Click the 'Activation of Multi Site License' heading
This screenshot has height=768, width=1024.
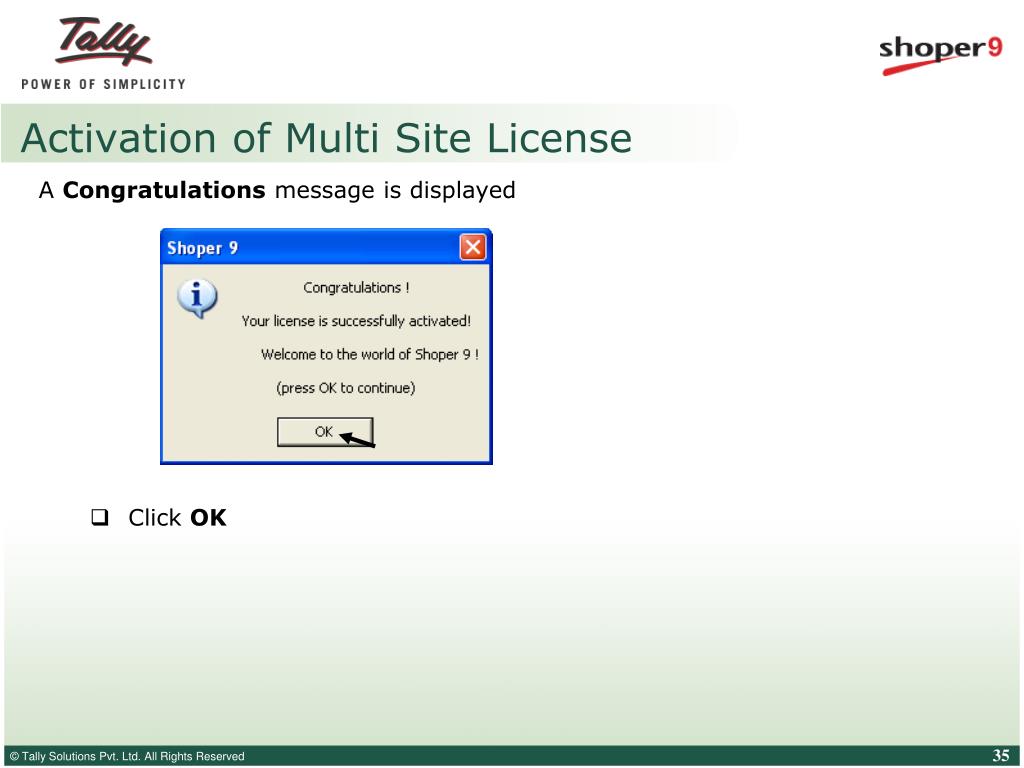pos(327,138)
